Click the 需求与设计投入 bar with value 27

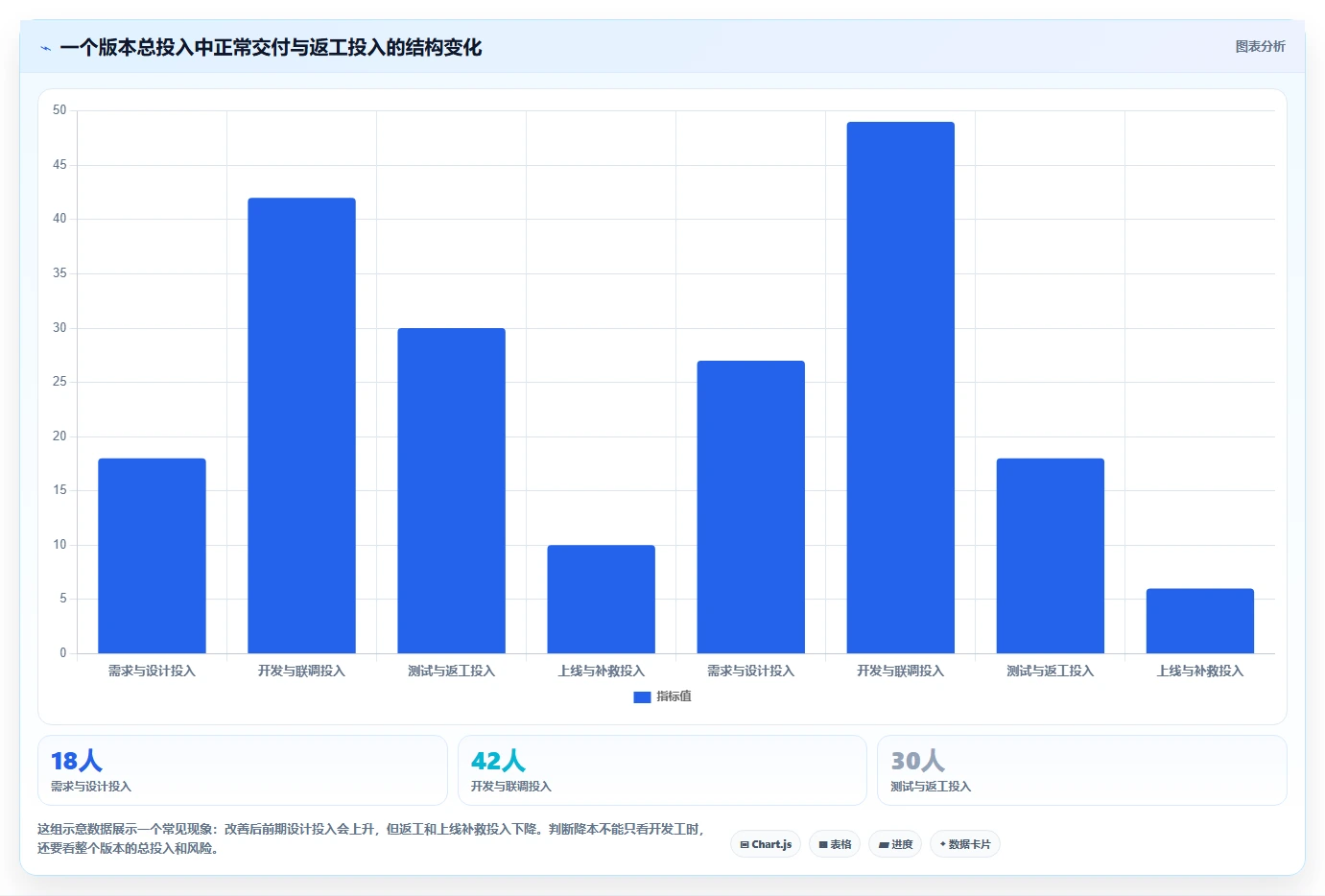coord(750,507)
